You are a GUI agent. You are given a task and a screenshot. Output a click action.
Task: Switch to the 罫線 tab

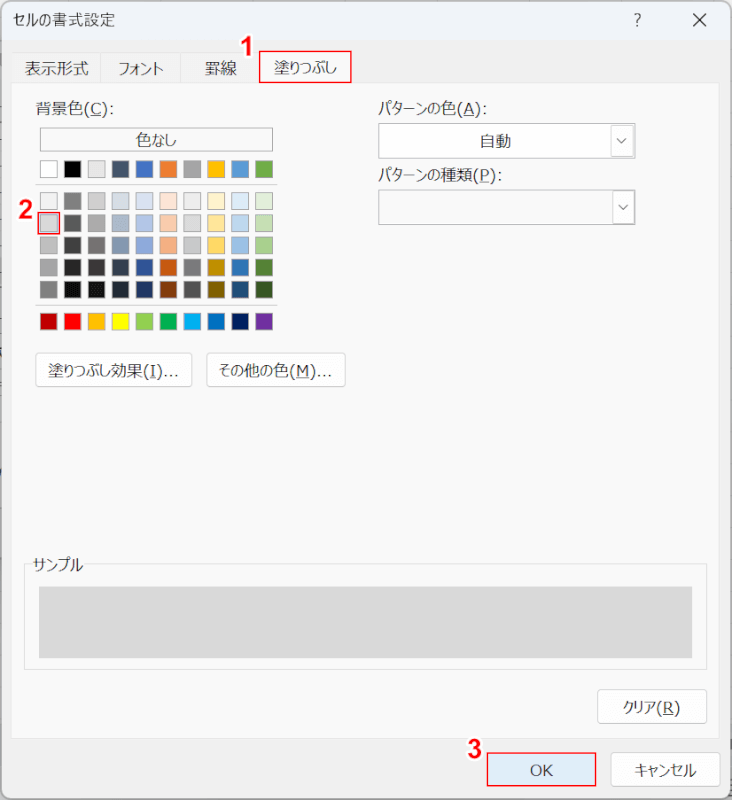[220, 68]
